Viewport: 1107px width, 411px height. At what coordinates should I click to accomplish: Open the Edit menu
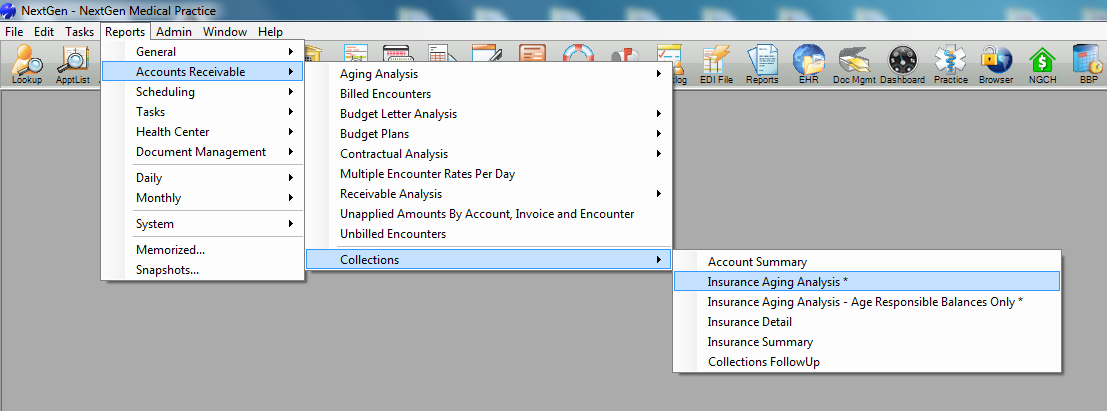44,32
